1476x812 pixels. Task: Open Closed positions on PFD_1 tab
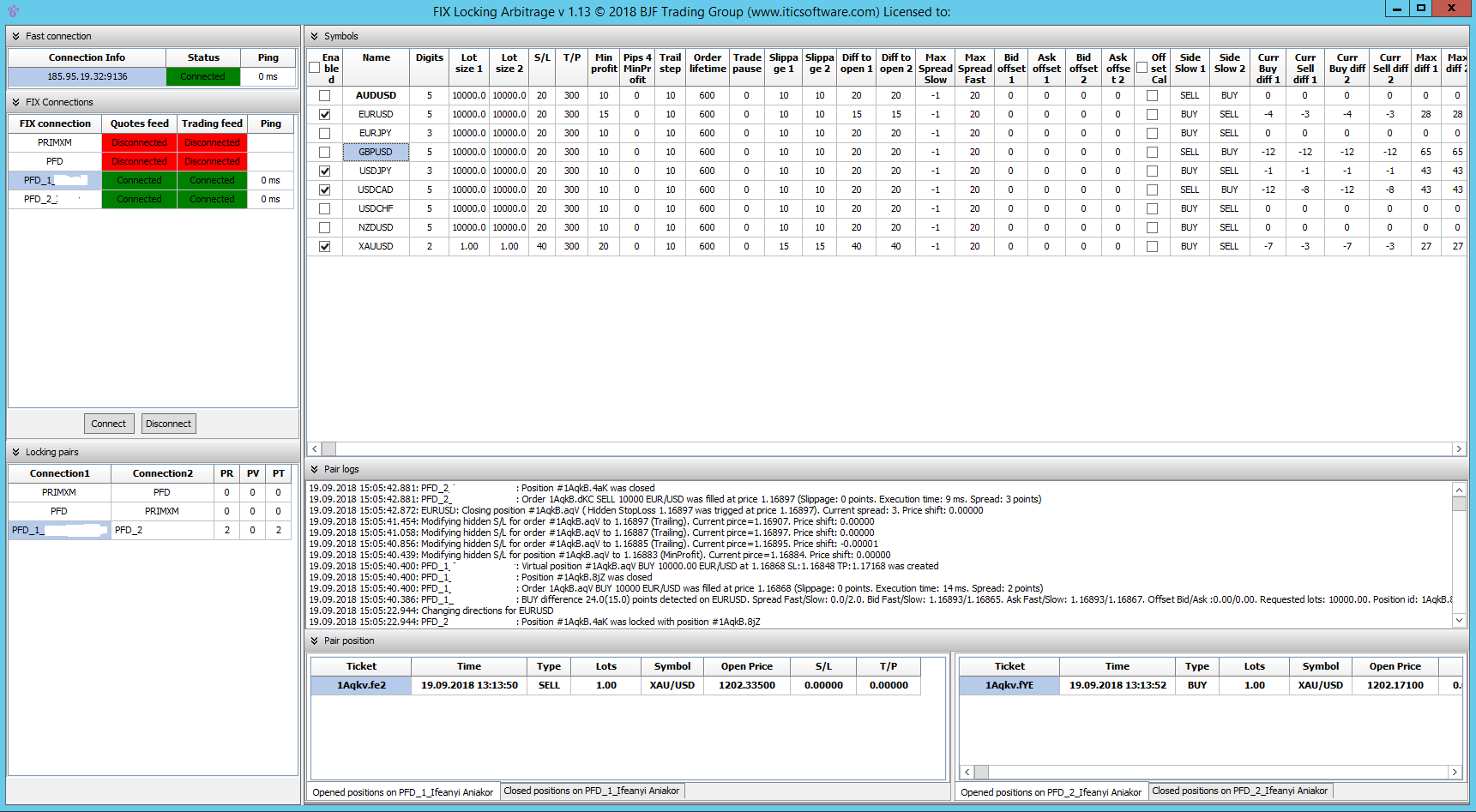click(x=591, y=791)
